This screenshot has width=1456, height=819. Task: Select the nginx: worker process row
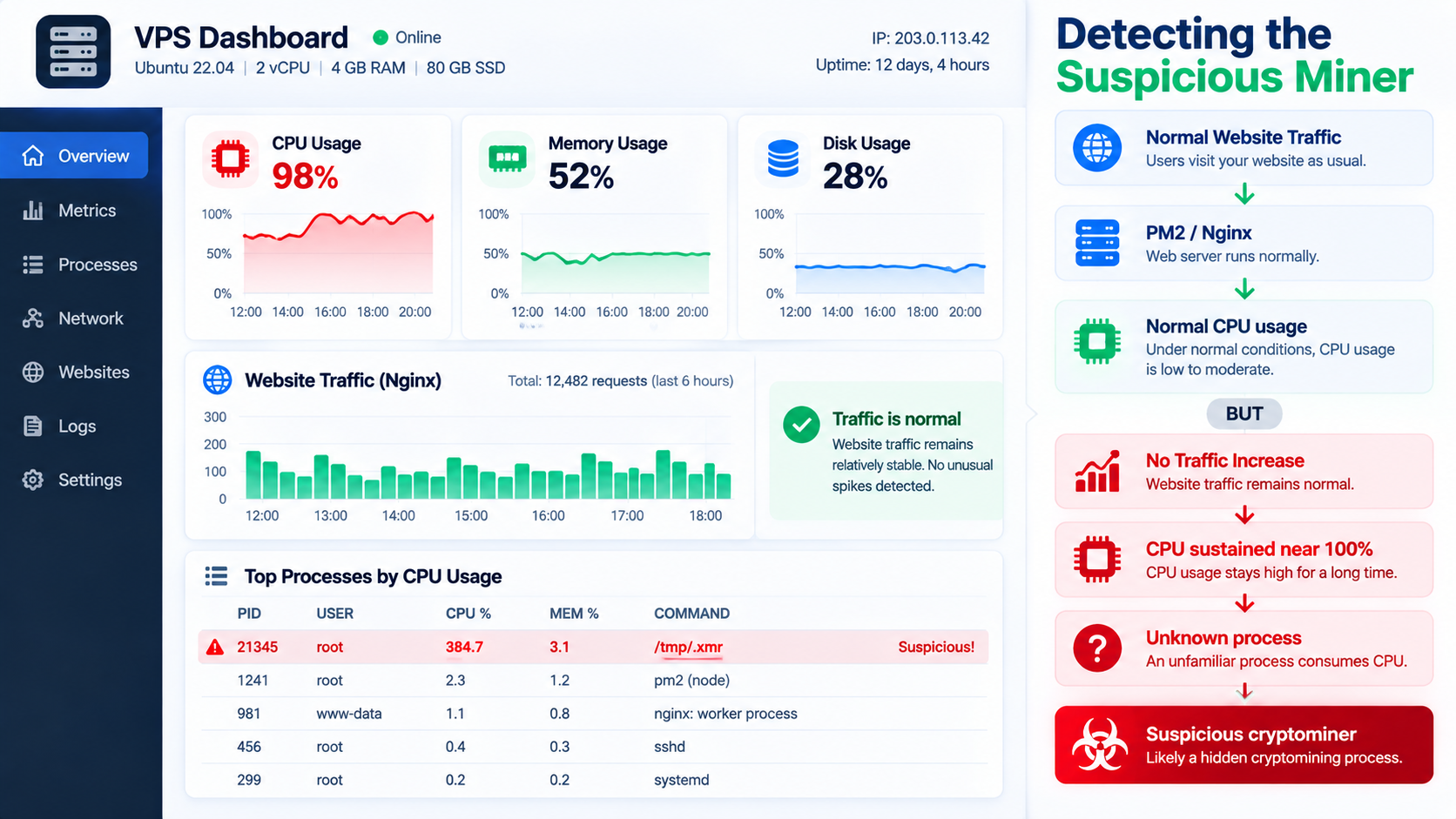click(x=595, y=714)
